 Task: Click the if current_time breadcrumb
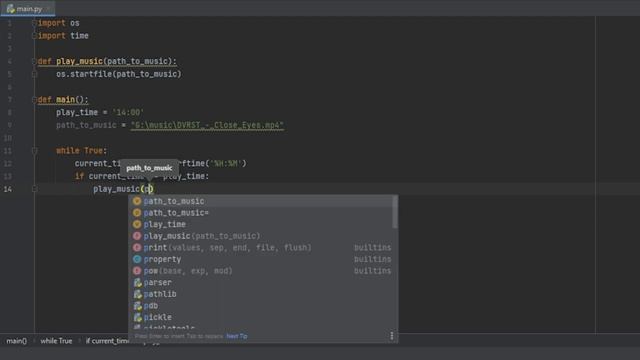(x=107, y=341)
